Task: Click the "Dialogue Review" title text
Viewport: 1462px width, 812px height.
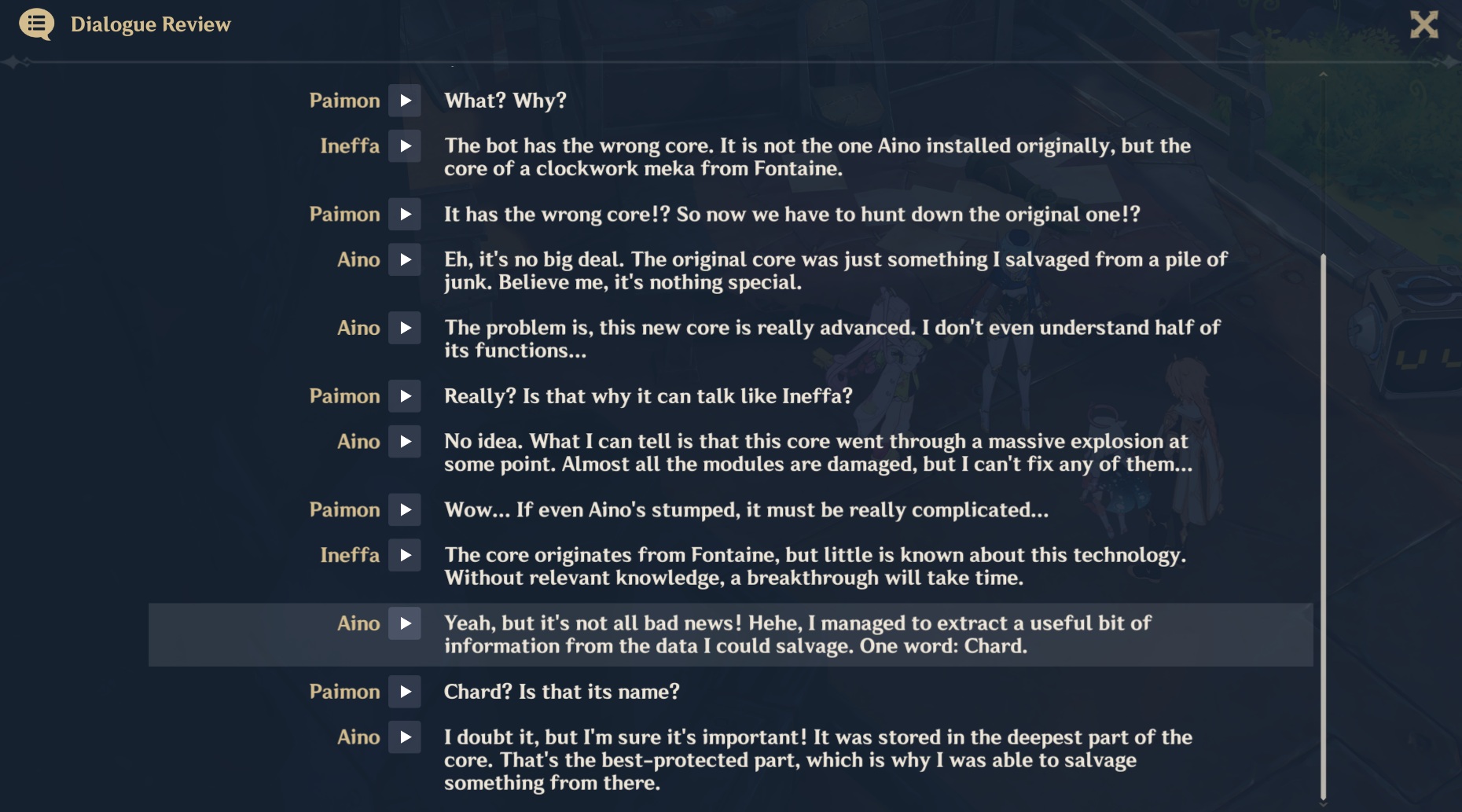Action: tap(151, 24)
